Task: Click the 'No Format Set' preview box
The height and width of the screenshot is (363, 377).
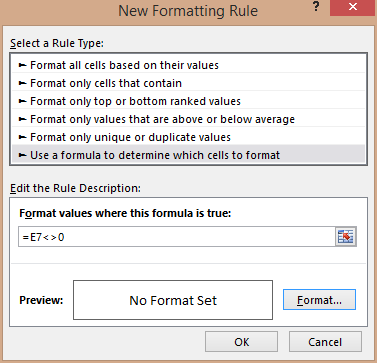Action: [173, 300]
